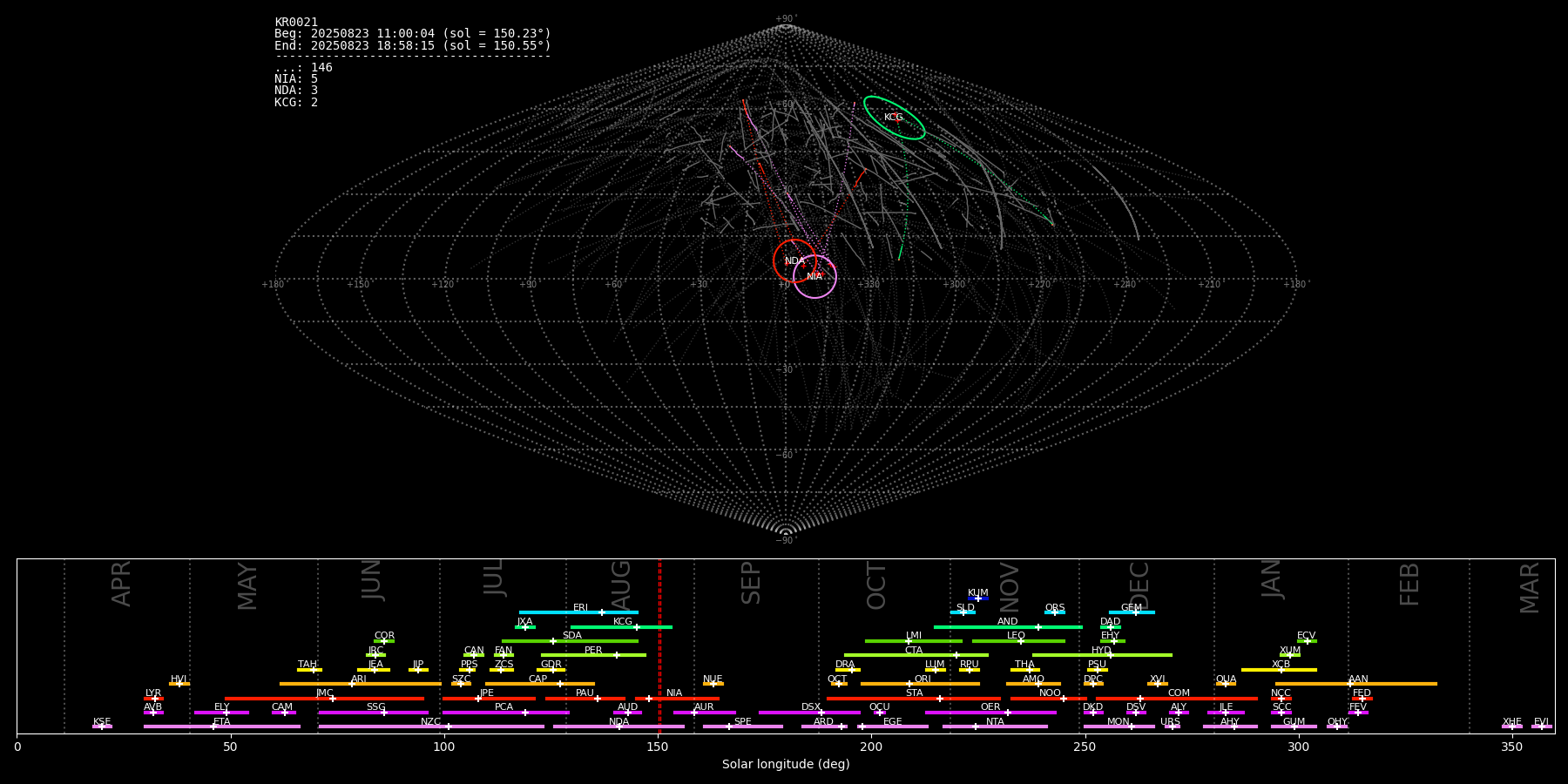Click the red PAU shower bar
Screen dimensions: 1568x784
[x=585, y=698]
